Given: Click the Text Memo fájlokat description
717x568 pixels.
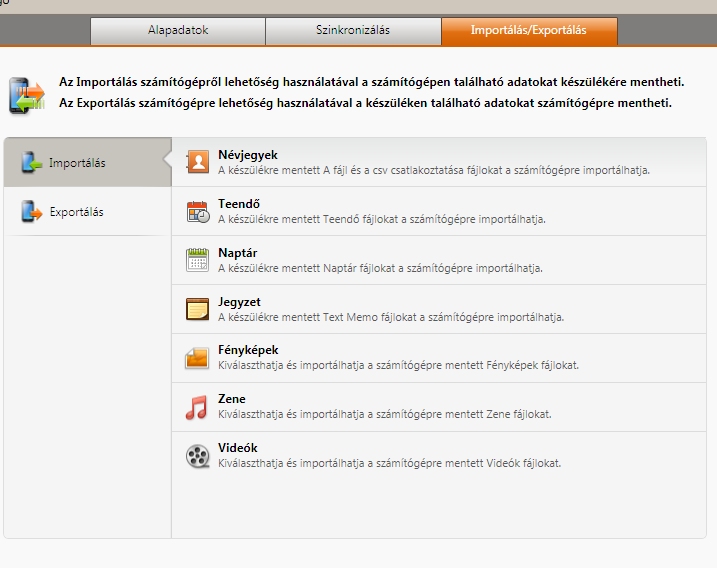Looking at the screenshot, I should [x=391, y=317].
